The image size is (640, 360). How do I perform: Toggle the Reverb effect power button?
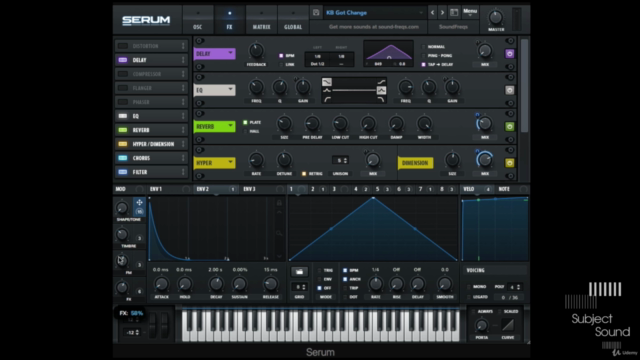(x=509, y=127)
